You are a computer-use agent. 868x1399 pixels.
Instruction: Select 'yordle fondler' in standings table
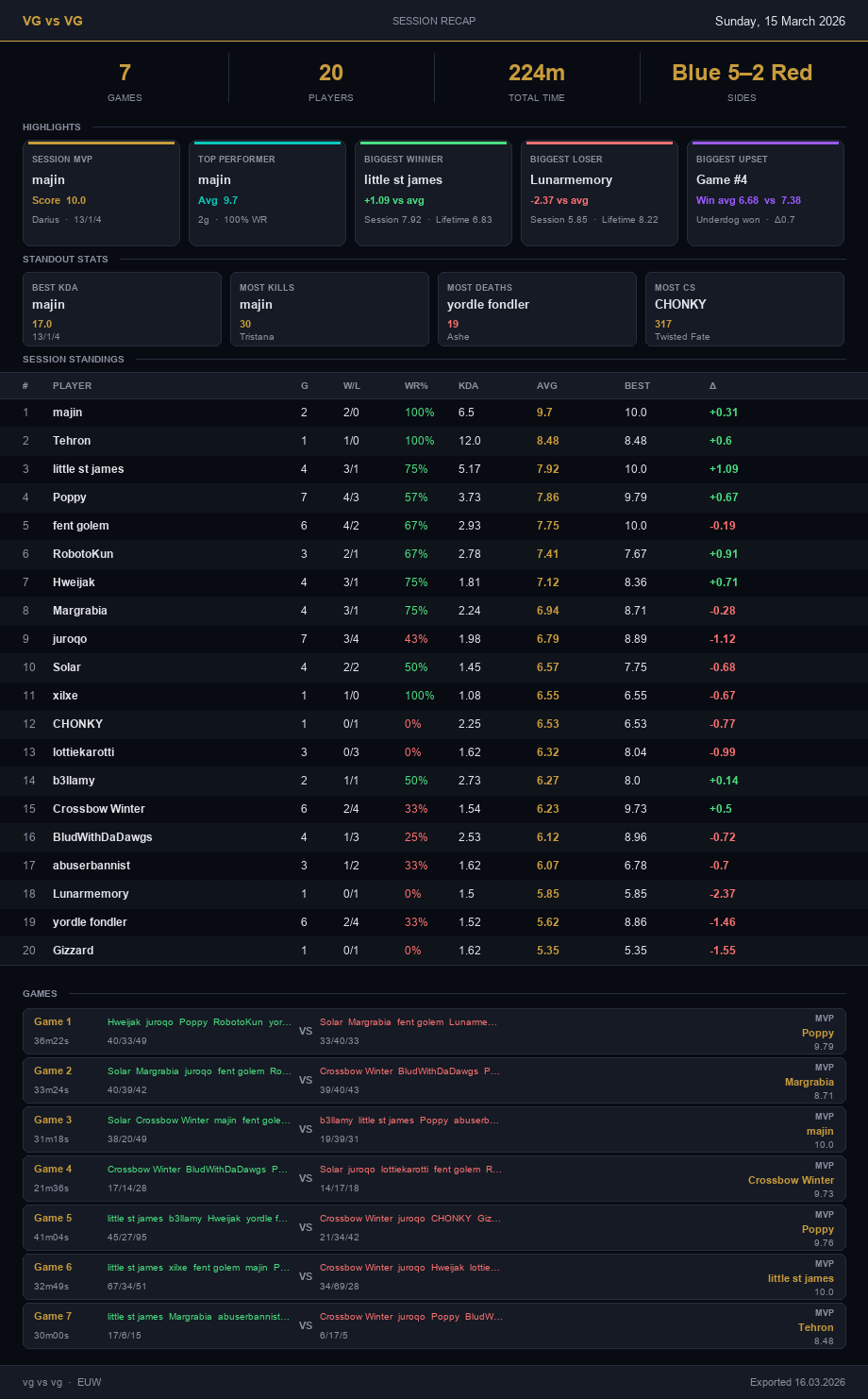[90, 922]
